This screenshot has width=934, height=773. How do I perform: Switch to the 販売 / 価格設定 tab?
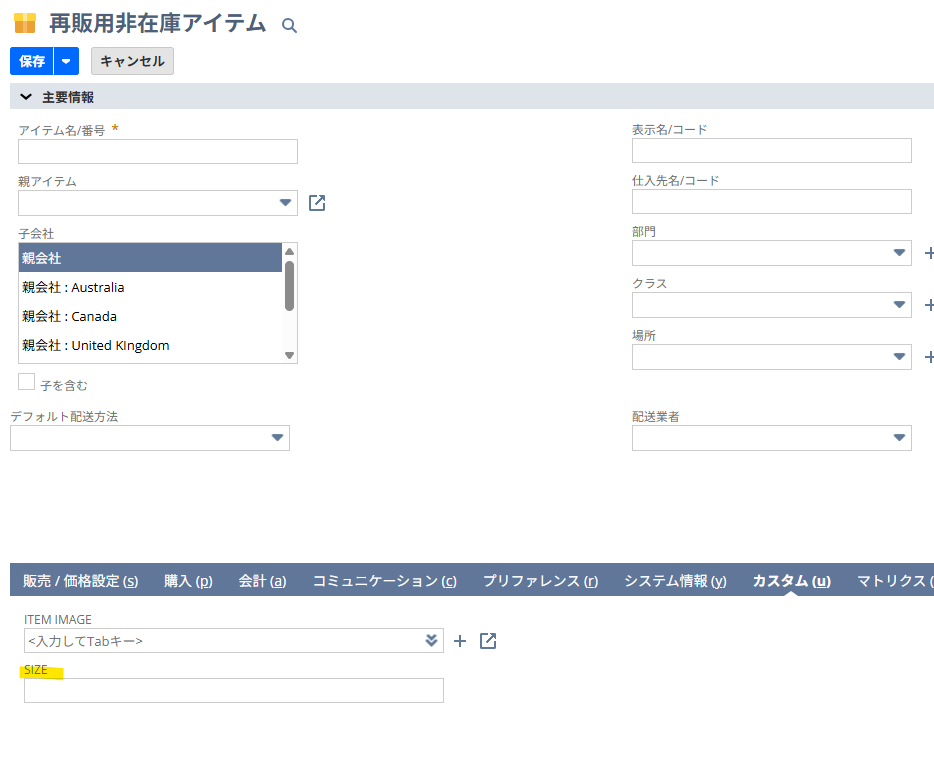pos(80,581)
